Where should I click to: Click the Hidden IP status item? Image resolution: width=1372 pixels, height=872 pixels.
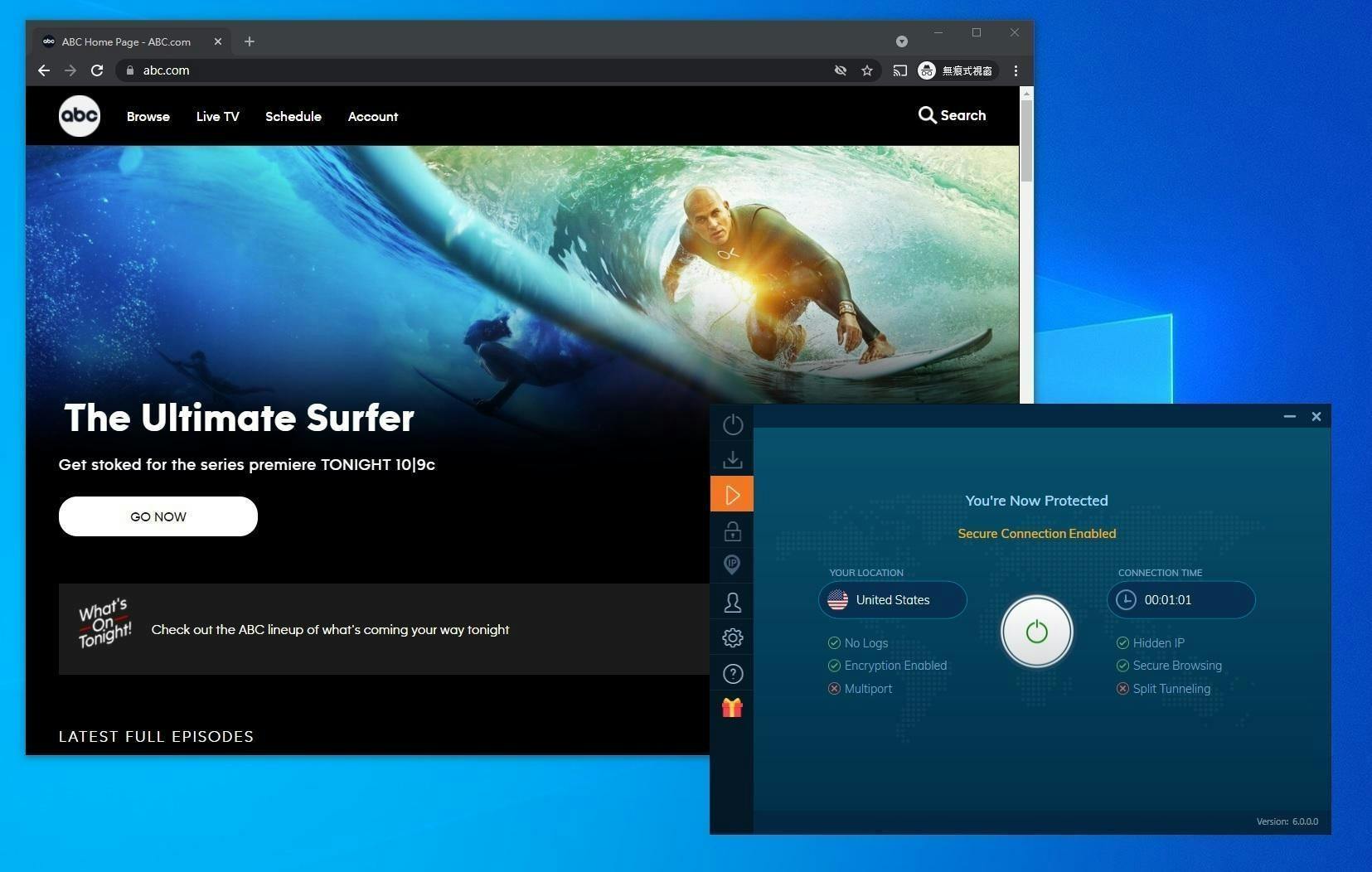[1151, 643]
